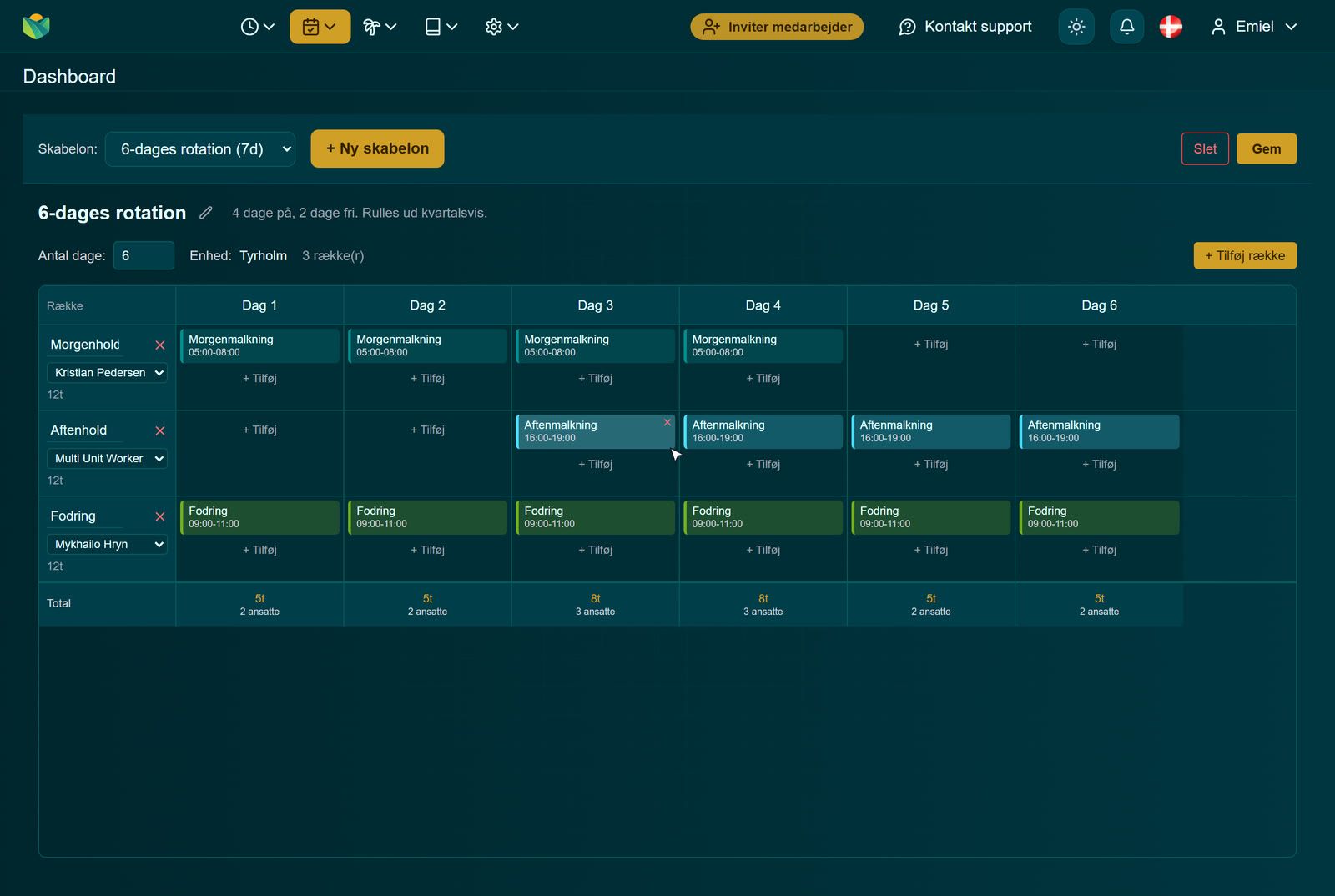Open the gear settings menu
The width and height of the screenshot is (1335, 896).
point(501,27)
